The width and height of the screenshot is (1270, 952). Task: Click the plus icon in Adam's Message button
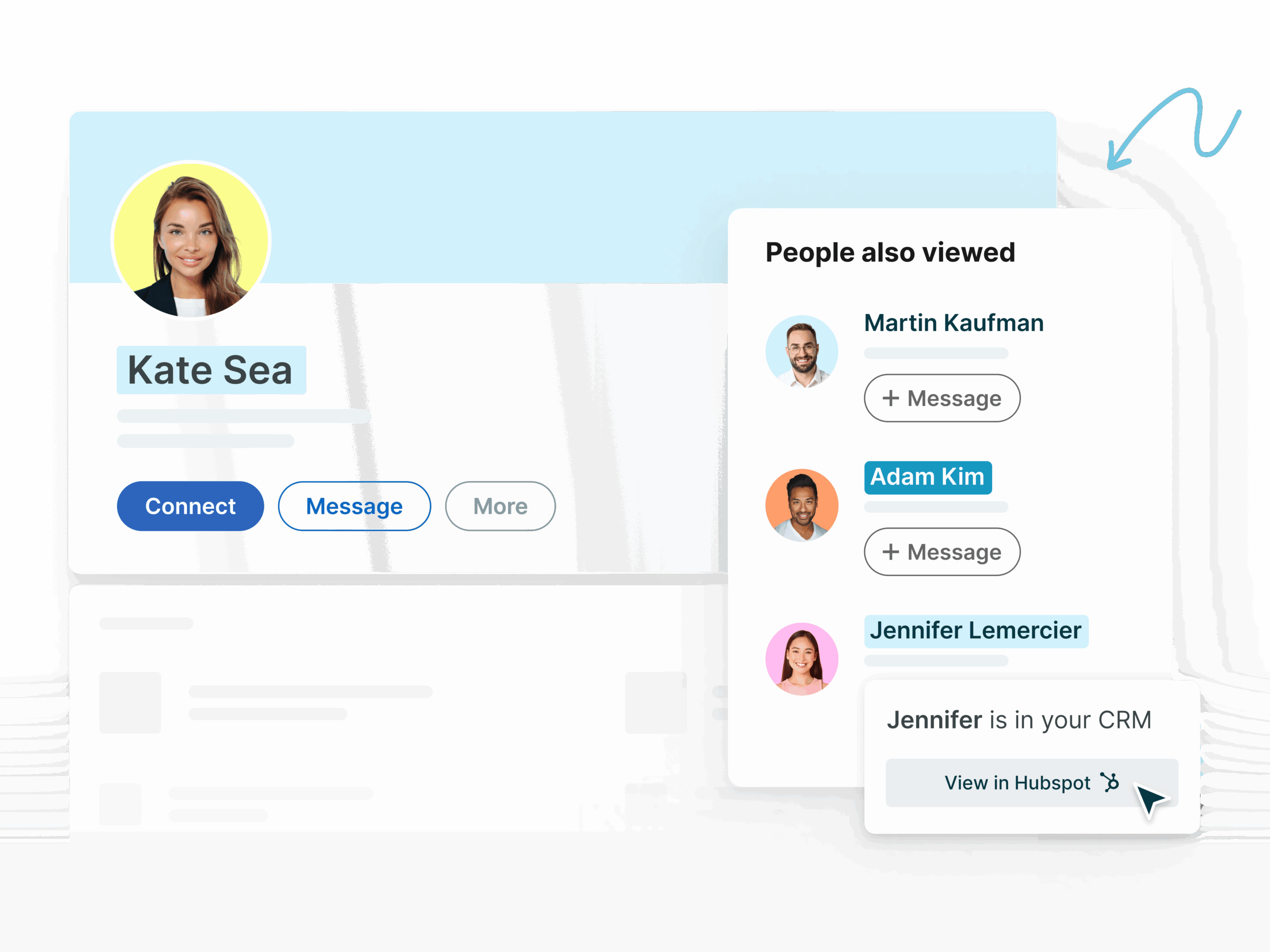point(891,551)
